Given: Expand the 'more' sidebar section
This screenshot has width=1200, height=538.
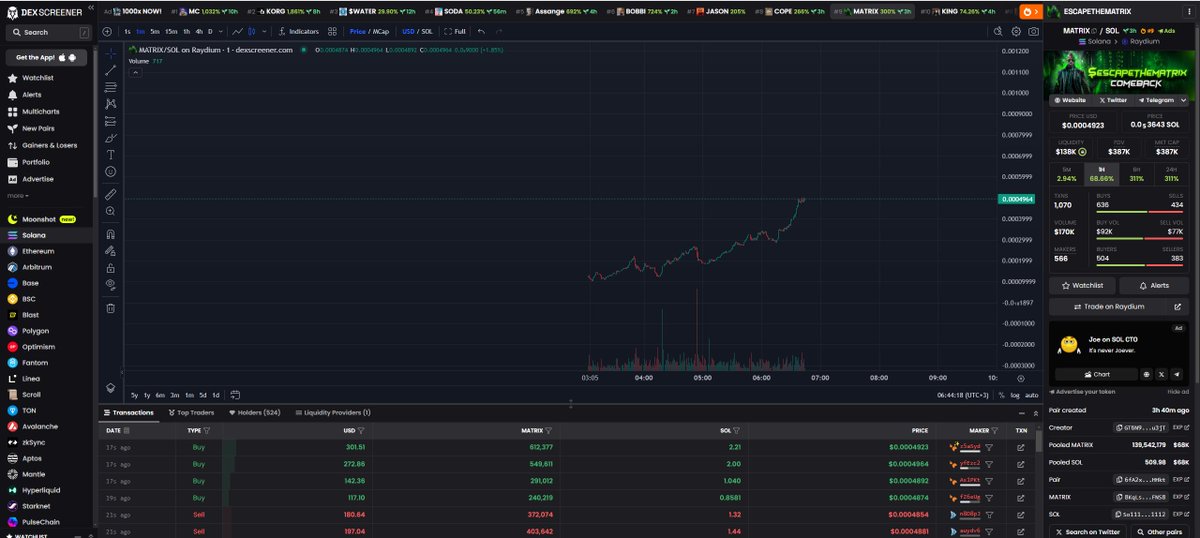Looking at the screenshot, I should coord(17,195).
